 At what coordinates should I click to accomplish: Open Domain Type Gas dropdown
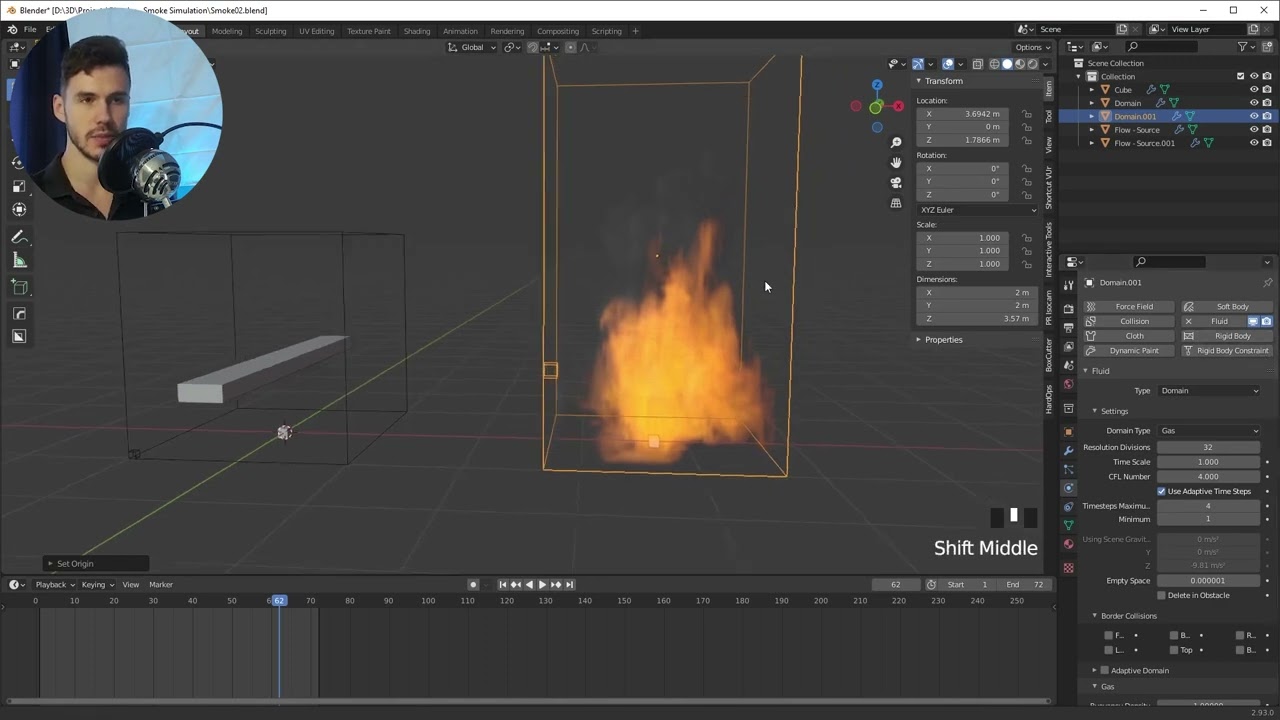[x=1209, y=431]
